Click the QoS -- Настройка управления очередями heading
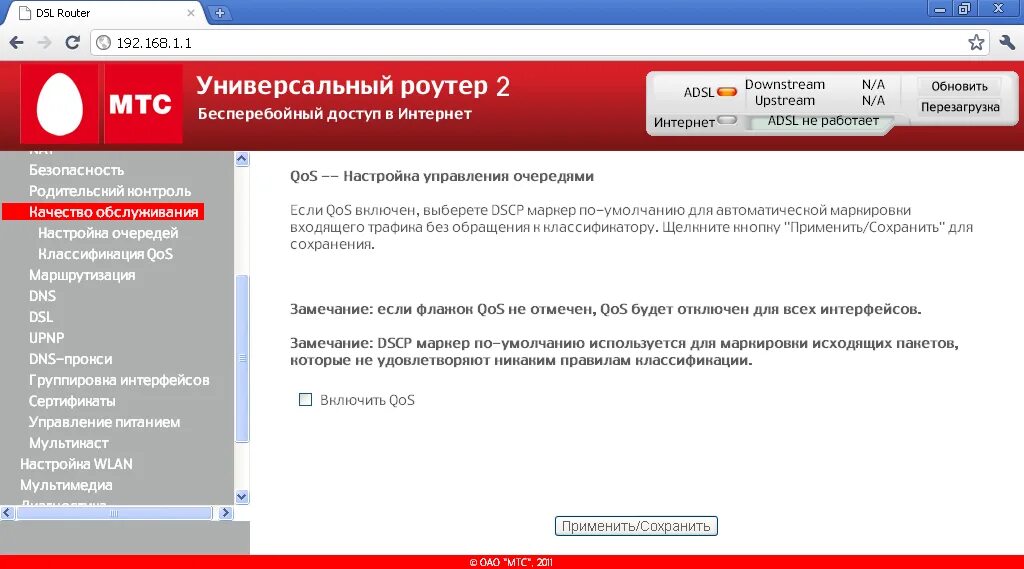 coord(441,176)
